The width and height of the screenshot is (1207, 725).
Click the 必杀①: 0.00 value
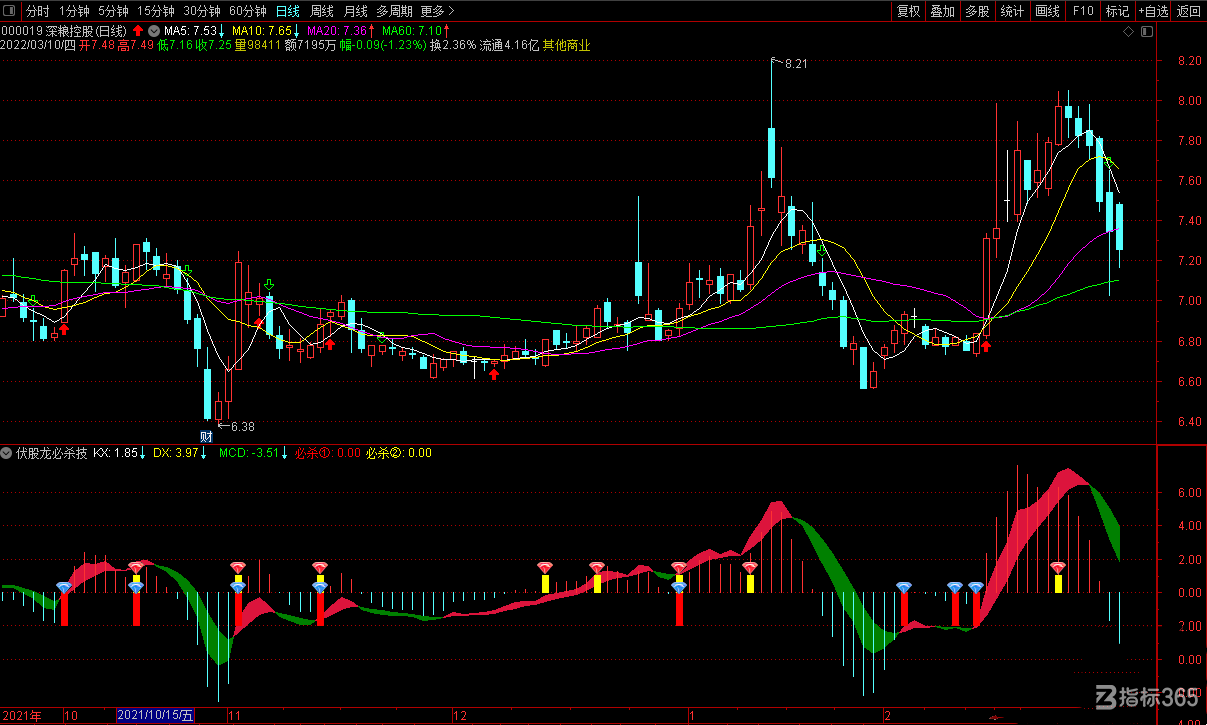(328, 453)
